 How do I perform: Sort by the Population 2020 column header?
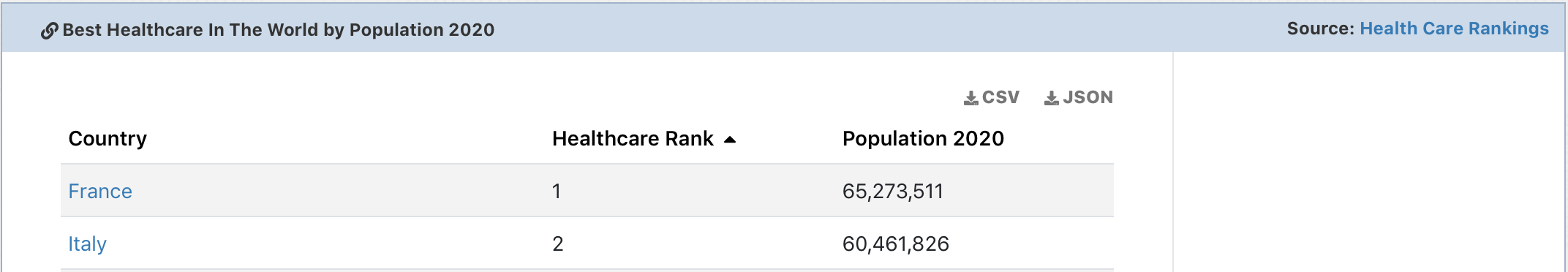point(923,138)
